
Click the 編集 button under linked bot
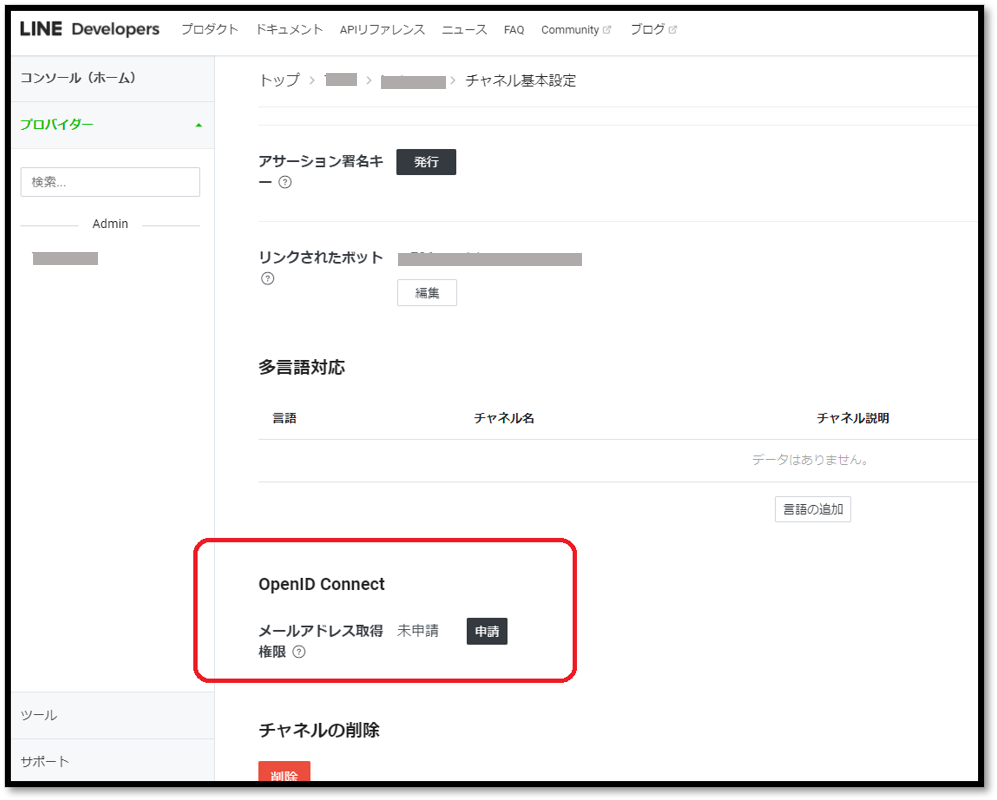pyautogui.click(x=427, y=292)
